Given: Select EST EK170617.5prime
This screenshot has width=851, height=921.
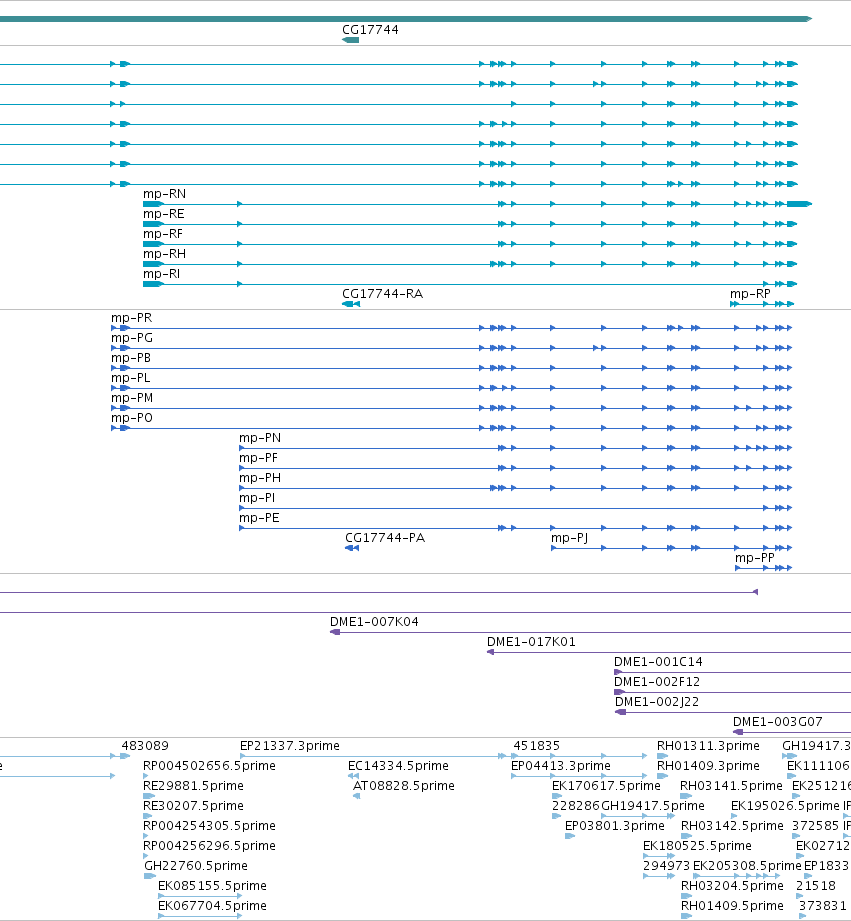Looking at the screenshot, I should tap(606, 785).
